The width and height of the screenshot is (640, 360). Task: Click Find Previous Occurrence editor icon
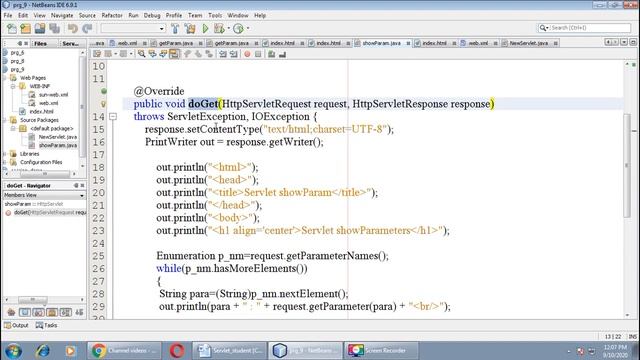152,54
